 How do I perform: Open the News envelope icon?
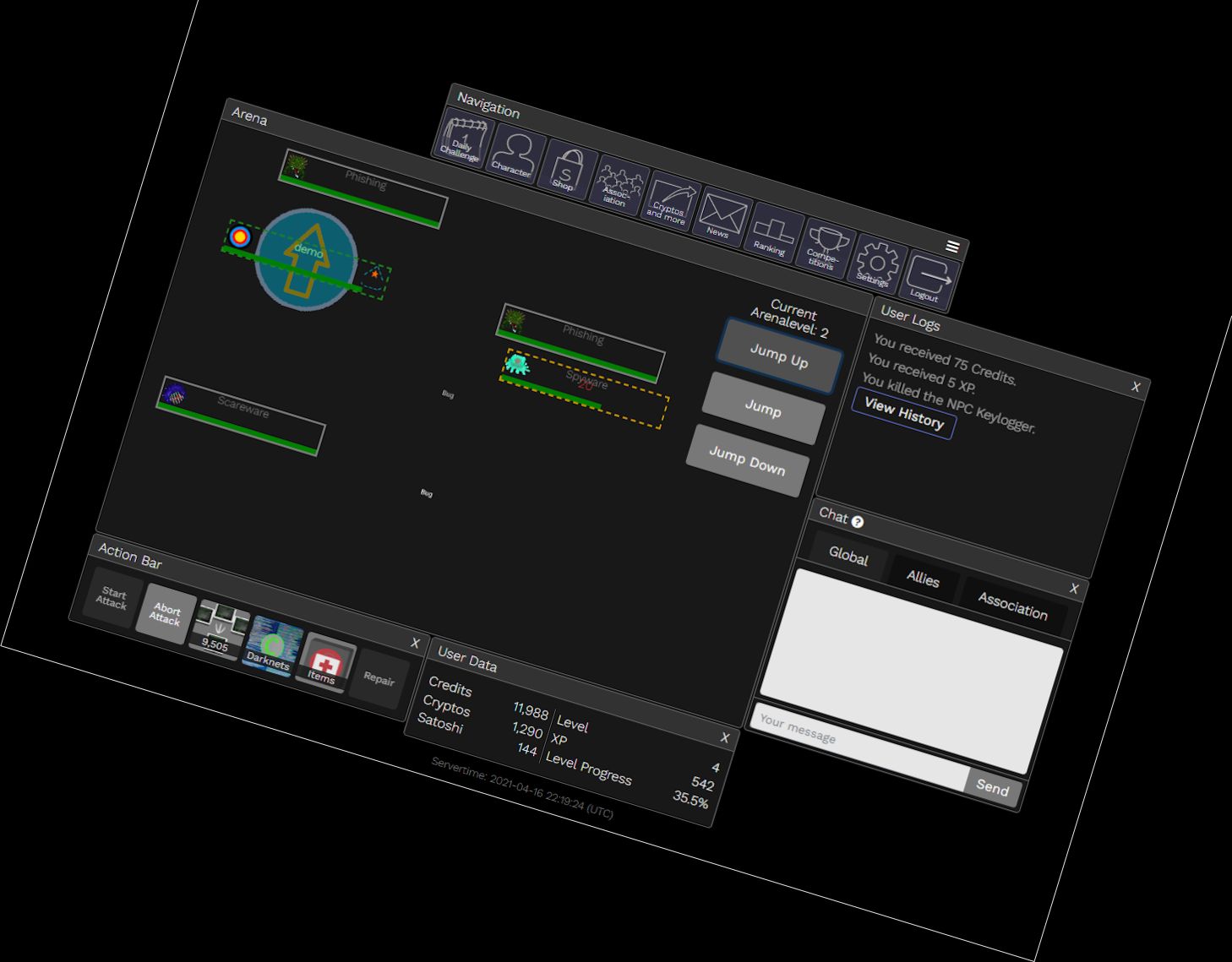pyautogui.click(x=721, y=215)
